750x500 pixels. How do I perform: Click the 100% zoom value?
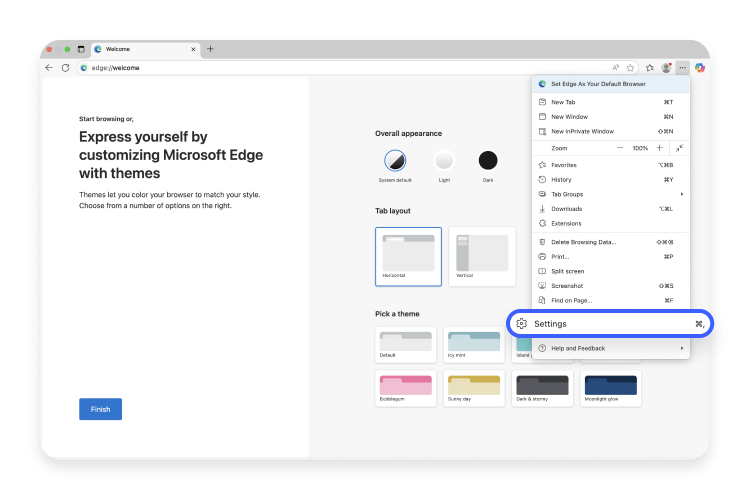(640, 148)
